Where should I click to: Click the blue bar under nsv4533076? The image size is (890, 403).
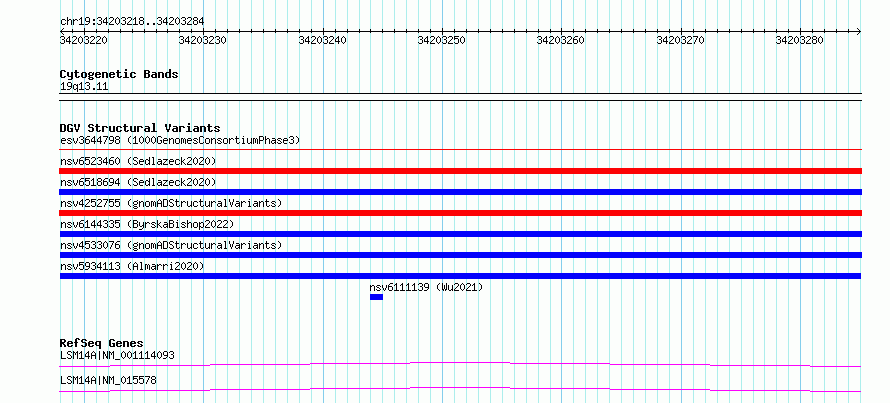coord(460,255)
